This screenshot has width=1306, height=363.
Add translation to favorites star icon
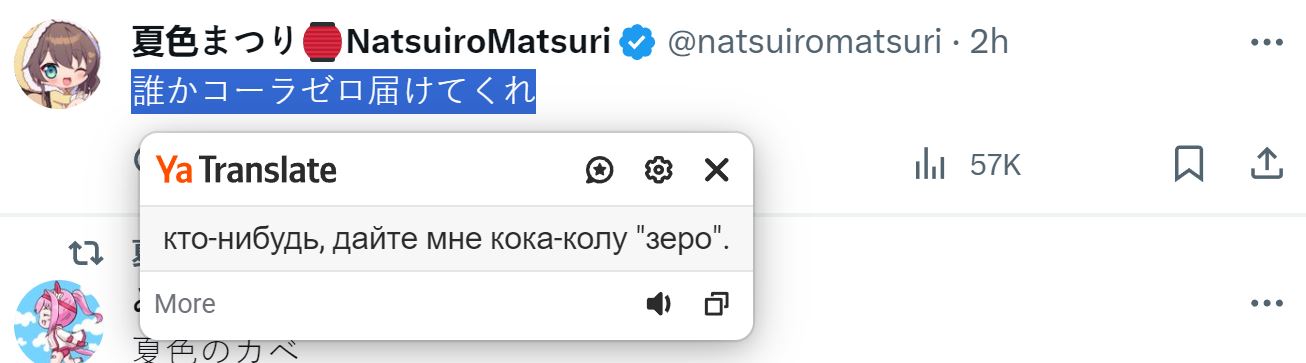[x=599, y=171]
